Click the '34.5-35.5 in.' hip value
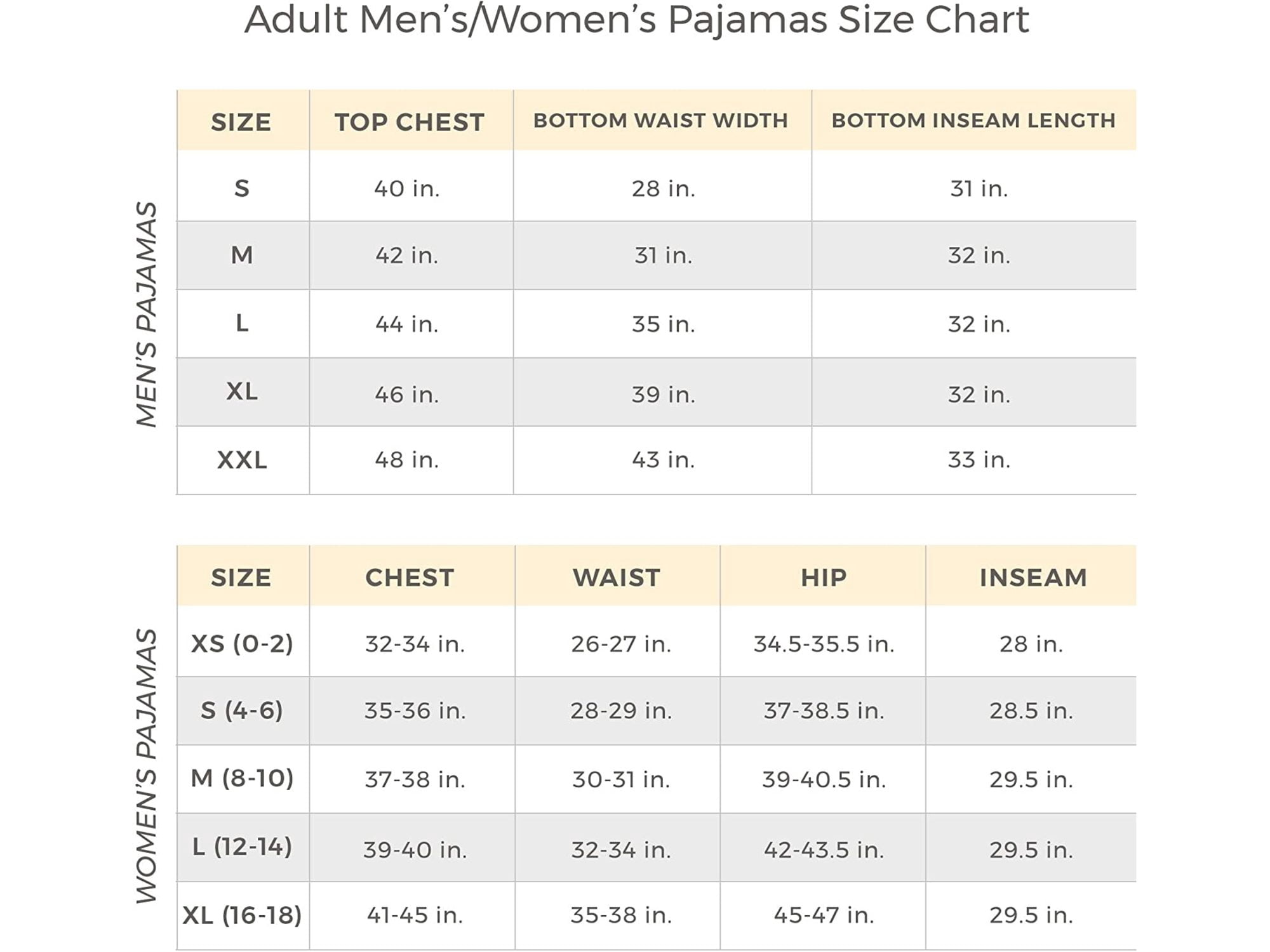 (824, 644)
